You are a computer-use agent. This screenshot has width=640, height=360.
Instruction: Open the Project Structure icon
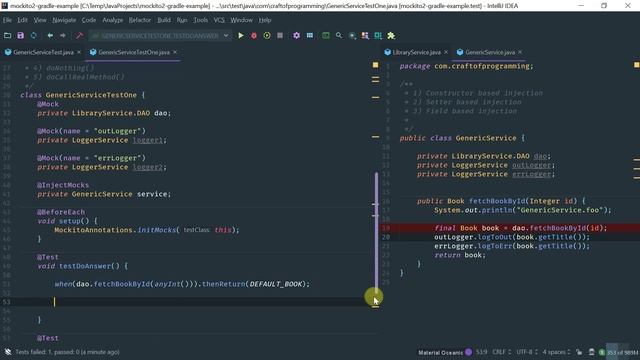(310, 36)
